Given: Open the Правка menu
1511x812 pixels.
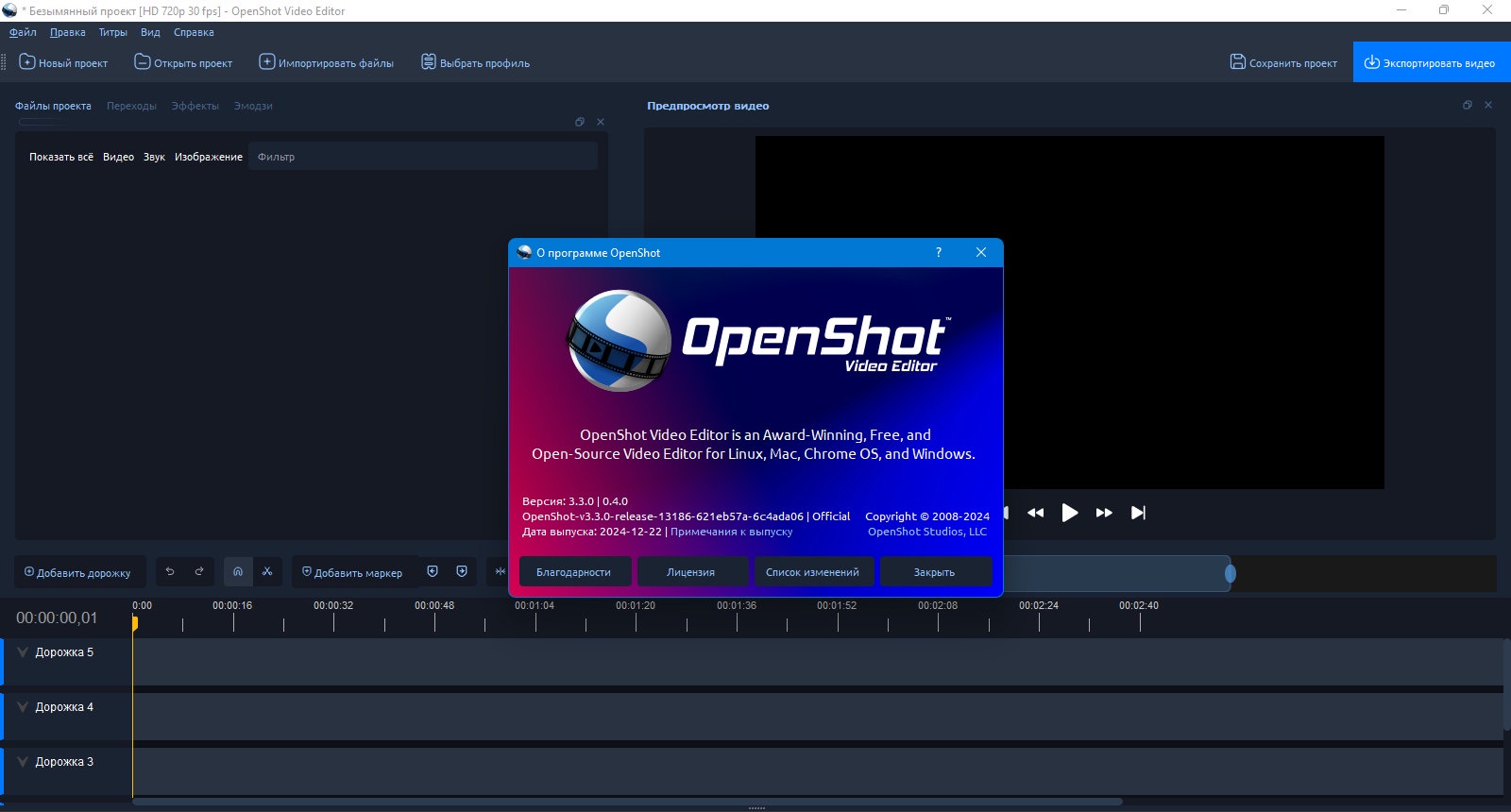Looking at the screenshot, I should pyautogui.click(x=68, y=32).
